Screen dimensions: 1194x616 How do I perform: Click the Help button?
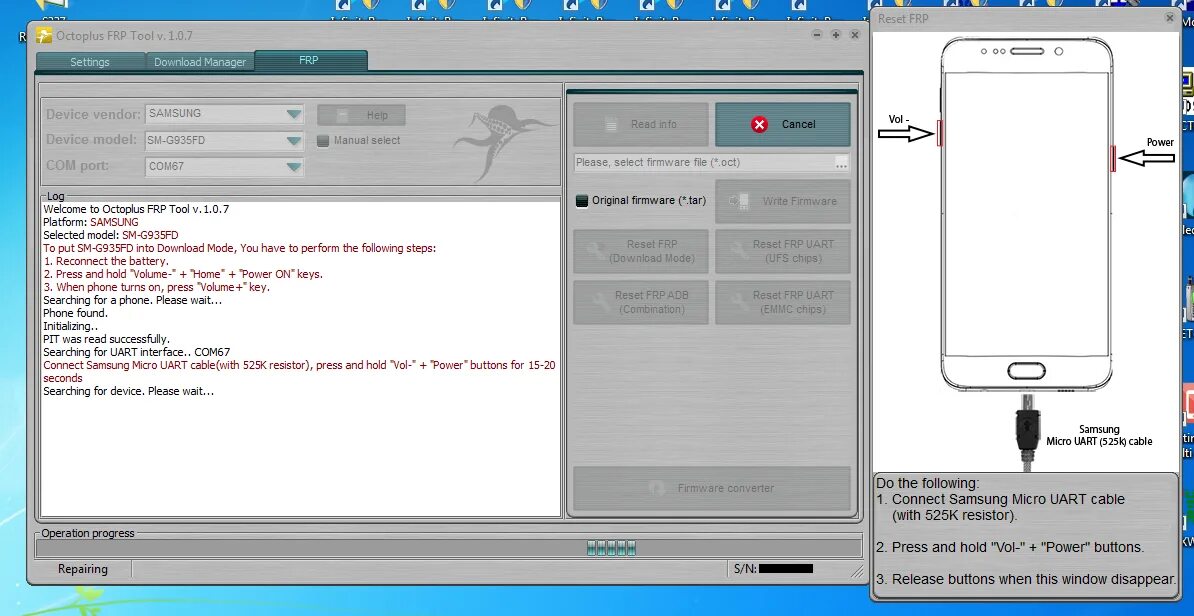361,115
